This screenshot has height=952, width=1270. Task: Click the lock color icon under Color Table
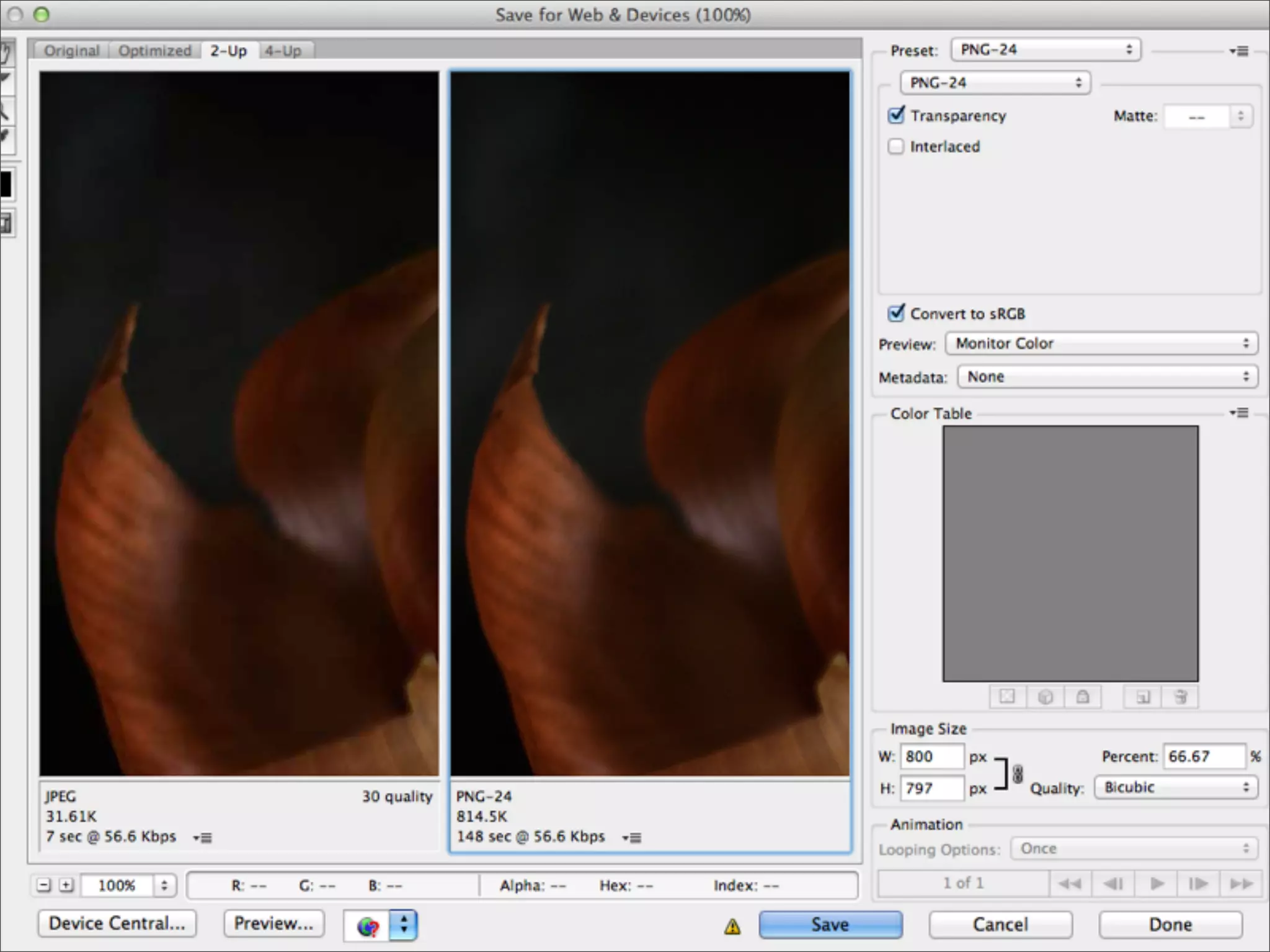[x=1083, y=697]
